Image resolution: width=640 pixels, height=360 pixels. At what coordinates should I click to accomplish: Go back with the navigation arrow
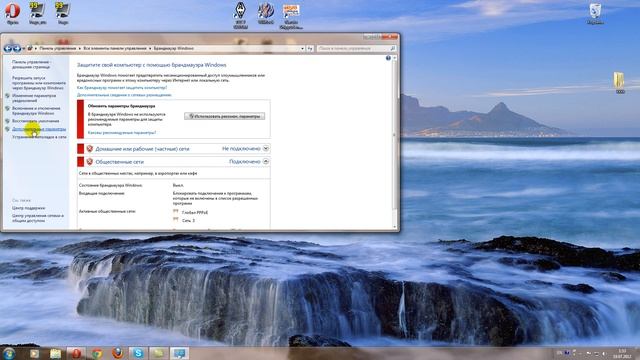(x=8, y=49)
